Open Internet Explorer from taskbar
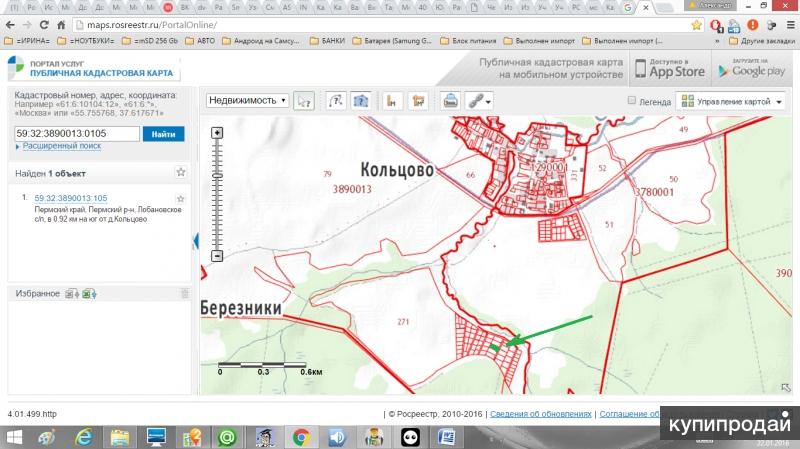Screen dimensions: 800x449 point(84,437)
